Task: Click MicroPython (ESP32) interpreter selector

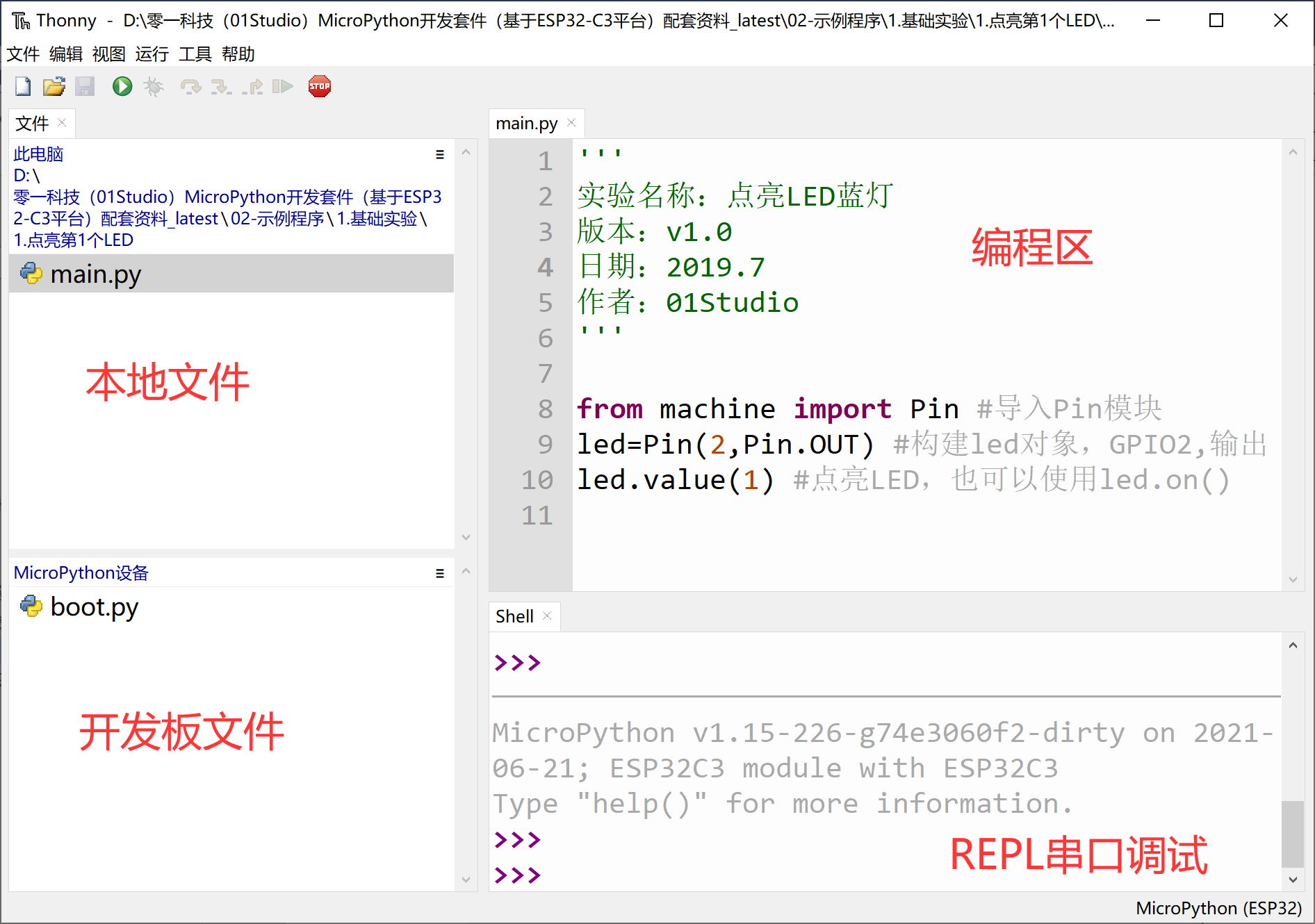Action: point(1218,907)
